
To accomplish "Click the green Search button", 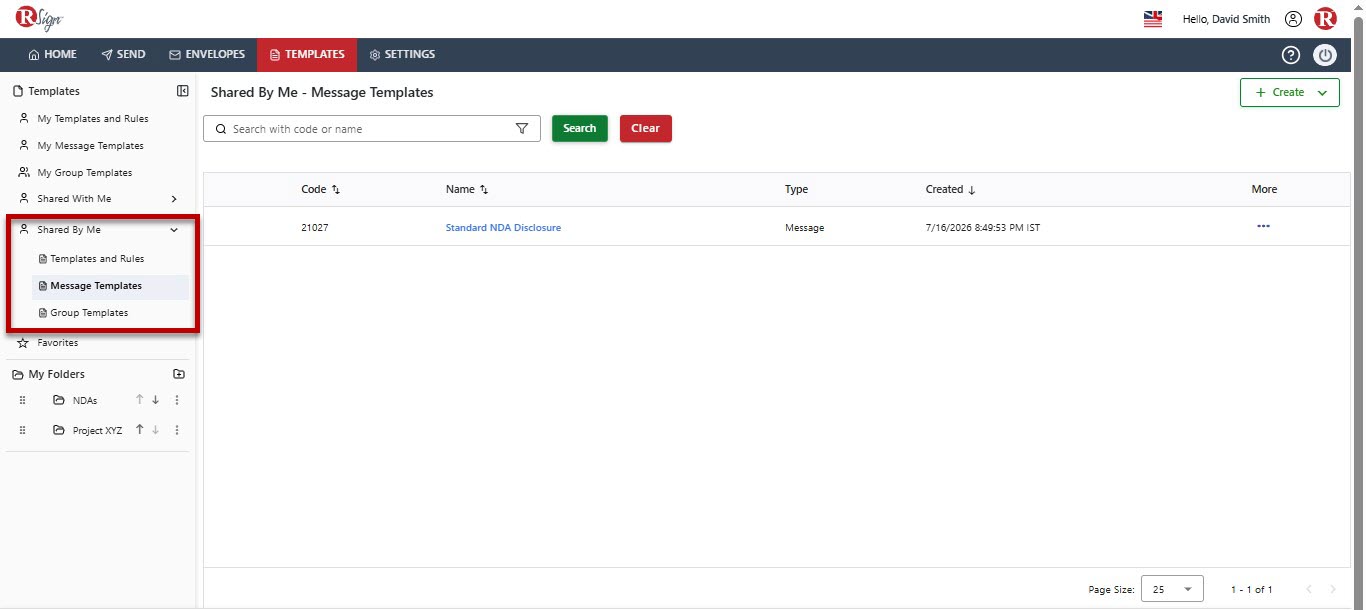I will tap(580, 128).
